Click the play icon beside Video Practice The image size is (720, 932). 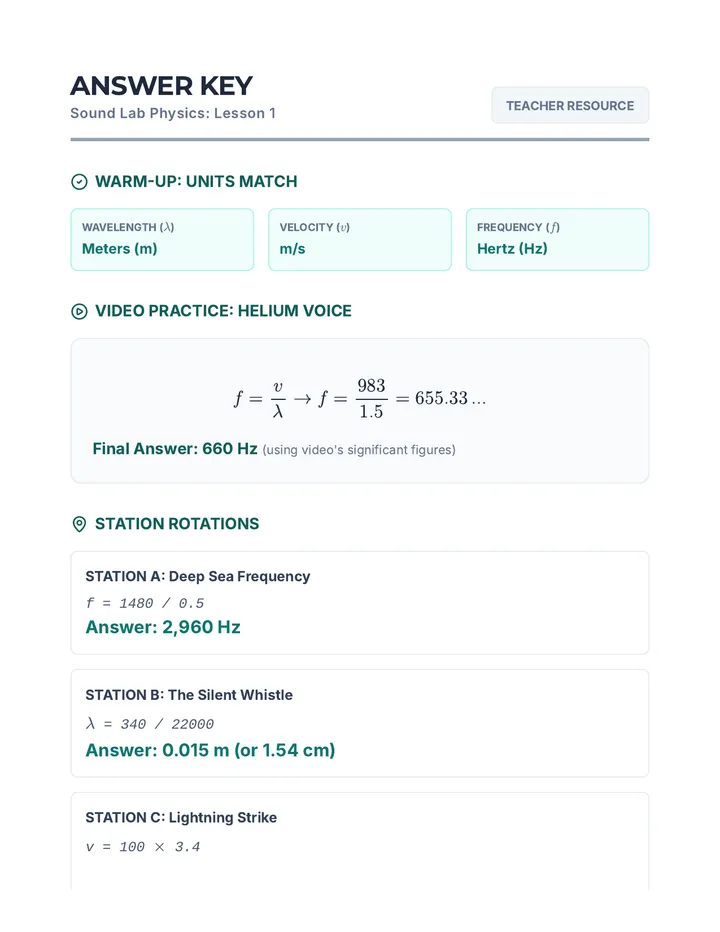pos(79,311)
